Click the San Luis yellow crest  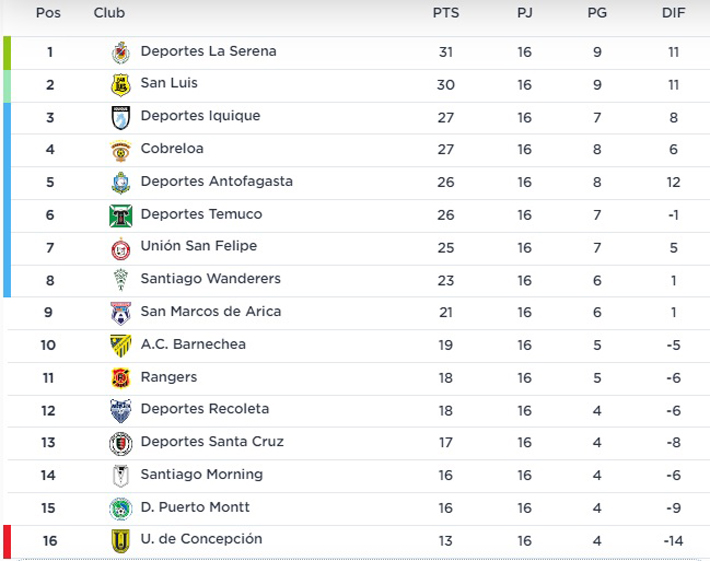[120, 85]
